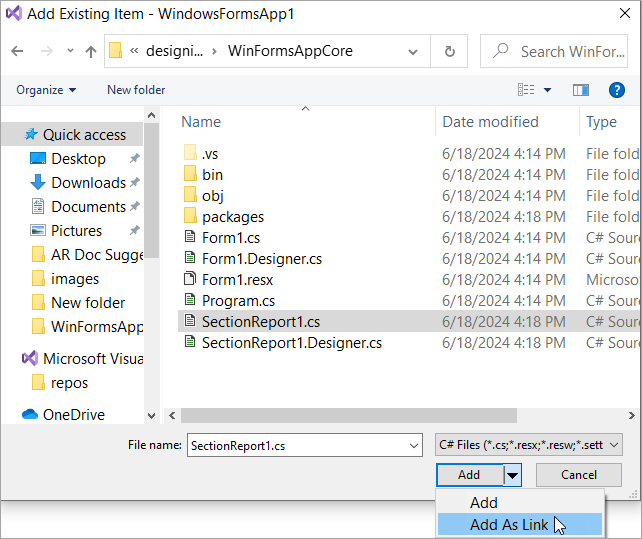Go up one folder level arrow
This screenshot has width=642, height=539.
tap(91, 51)
